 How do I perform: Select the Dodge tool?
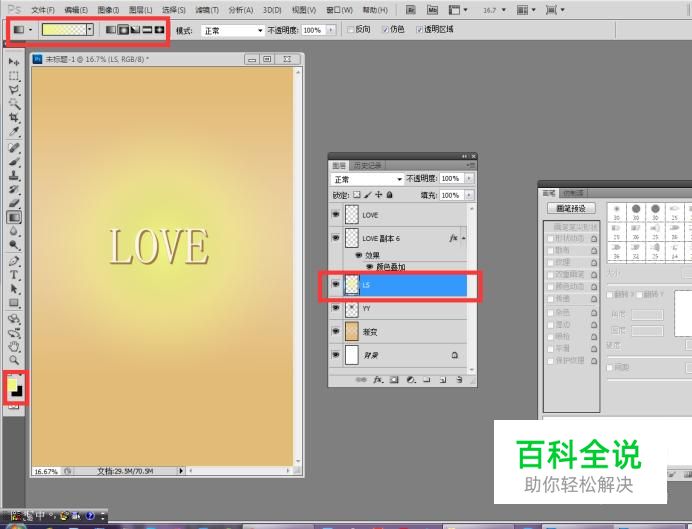tap(14, 245)
